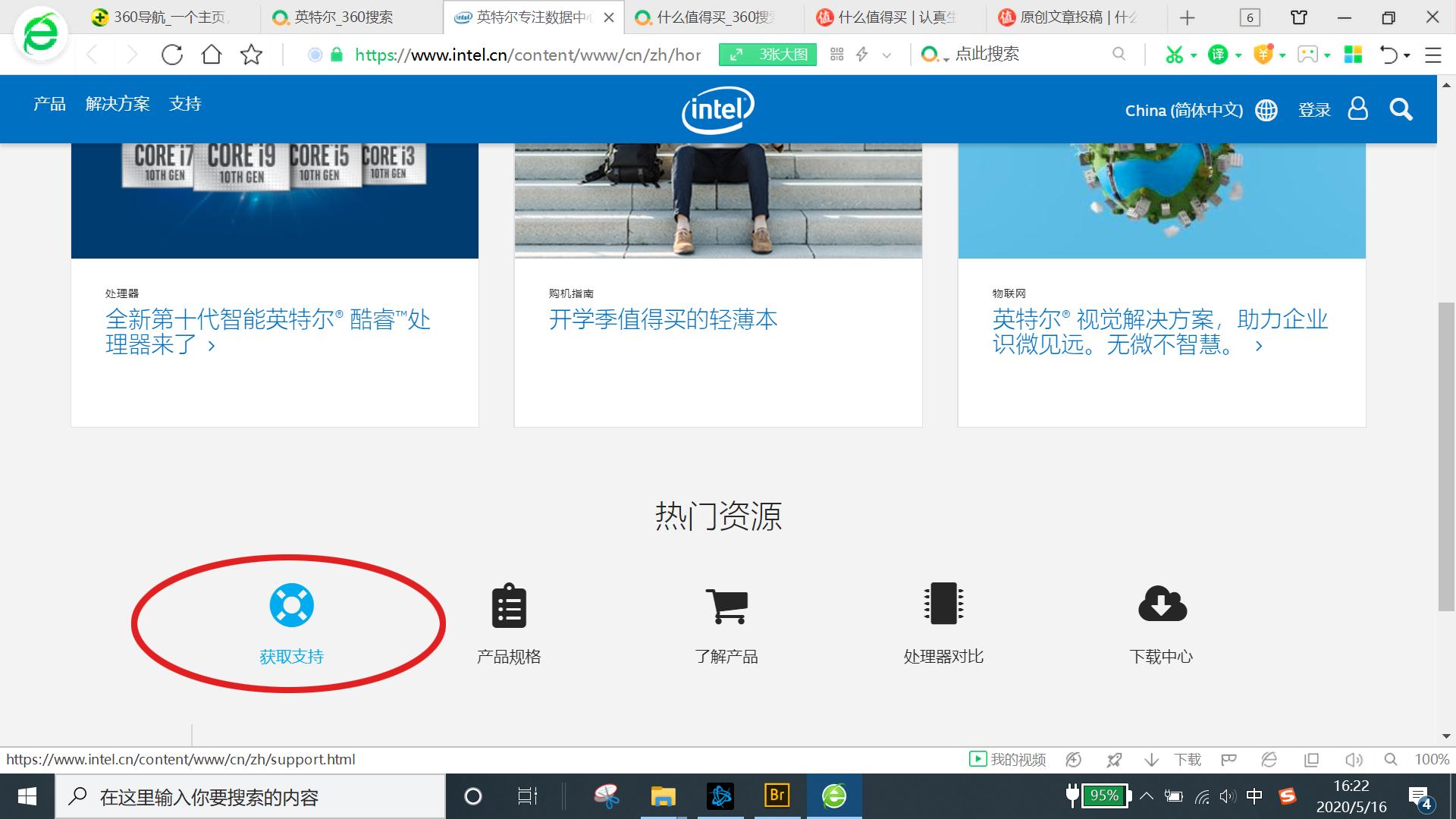Open the China (简体中文) region selector
1456x819 pixels.
pos(1183,109)
